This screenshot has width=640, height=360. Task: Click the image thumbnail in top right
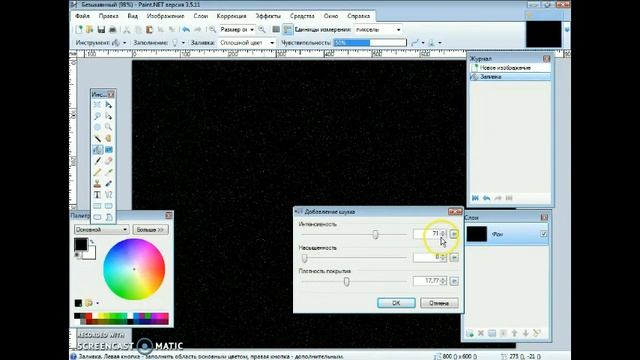click(x=543, y=34)
